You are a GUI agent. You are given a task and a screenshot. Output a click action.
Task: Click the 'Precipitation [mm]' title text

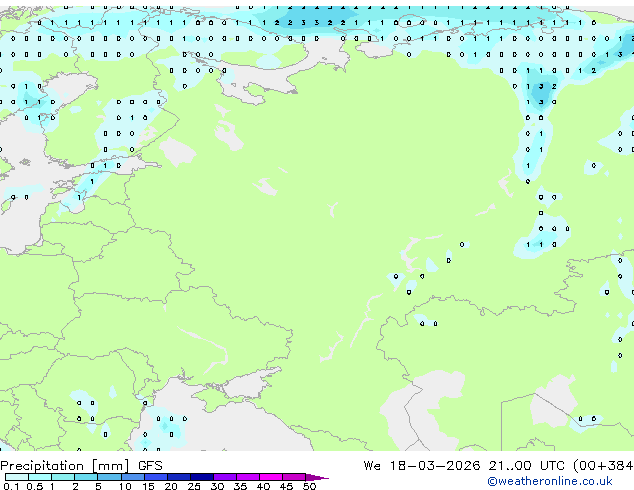[x=65, y=466]
